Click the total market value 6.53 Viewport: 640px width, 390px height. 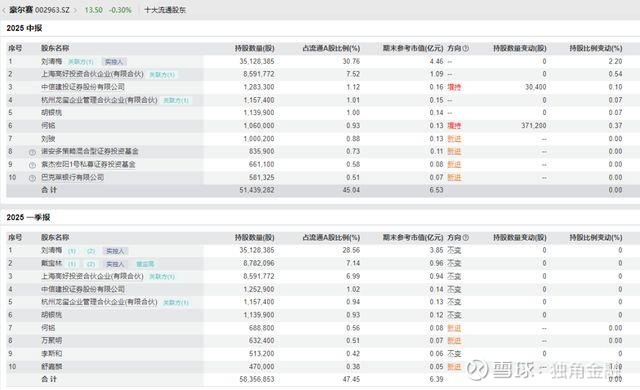pos(436,190)
